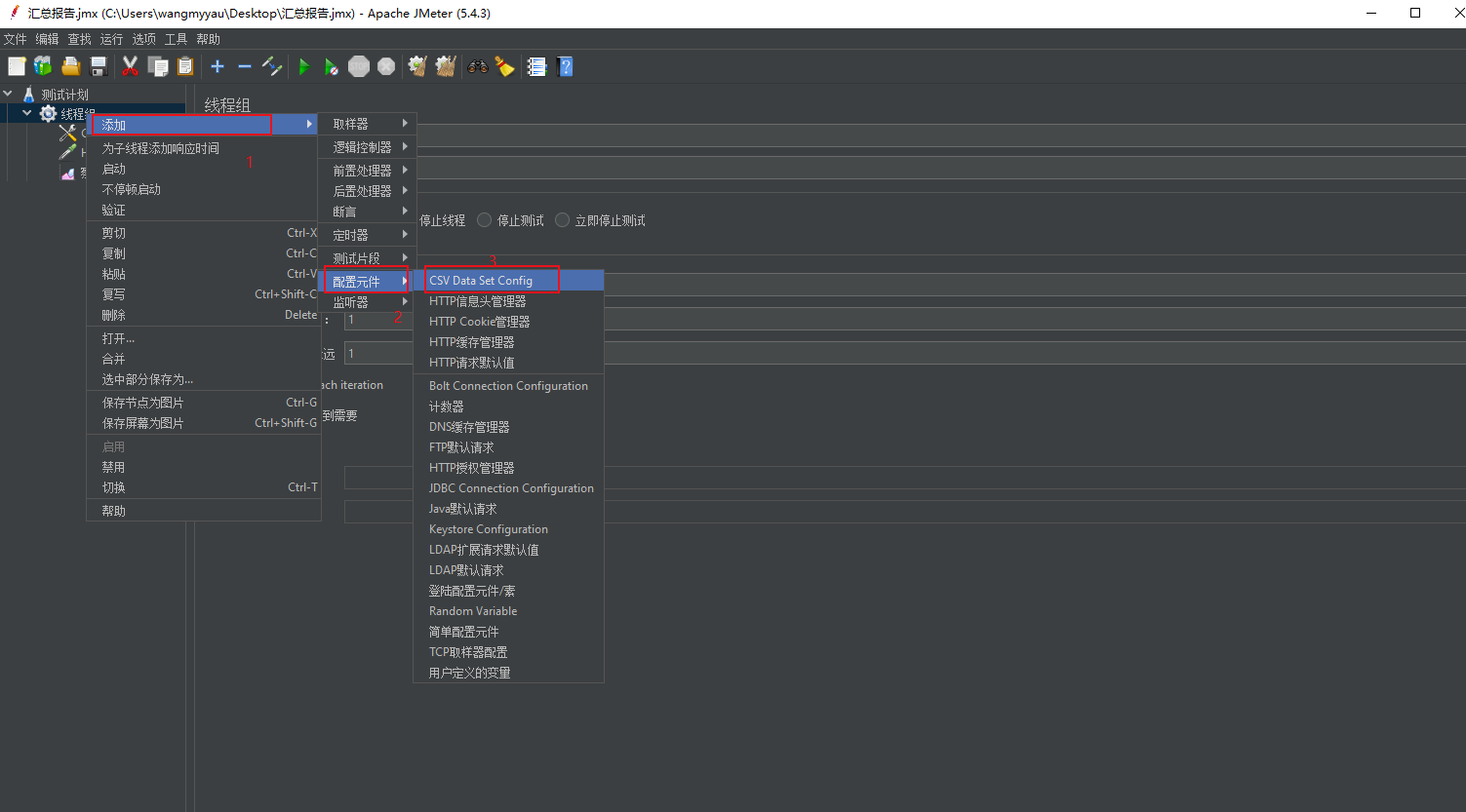The width and height of the screenshot is (1466, 812).
Task: Open the 查找 menu
Action: pyautogui.click(x=79, y=39)
